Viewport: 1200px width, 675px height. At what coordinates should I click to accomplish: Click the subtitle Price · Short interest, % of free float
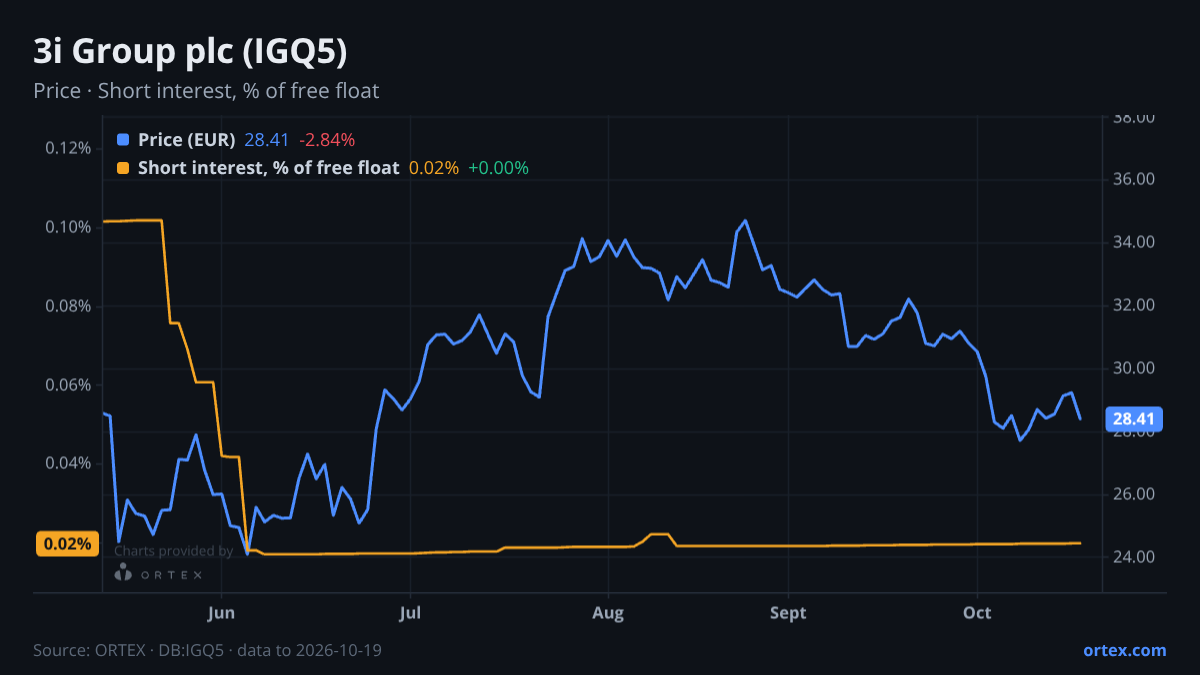[206, 91]
